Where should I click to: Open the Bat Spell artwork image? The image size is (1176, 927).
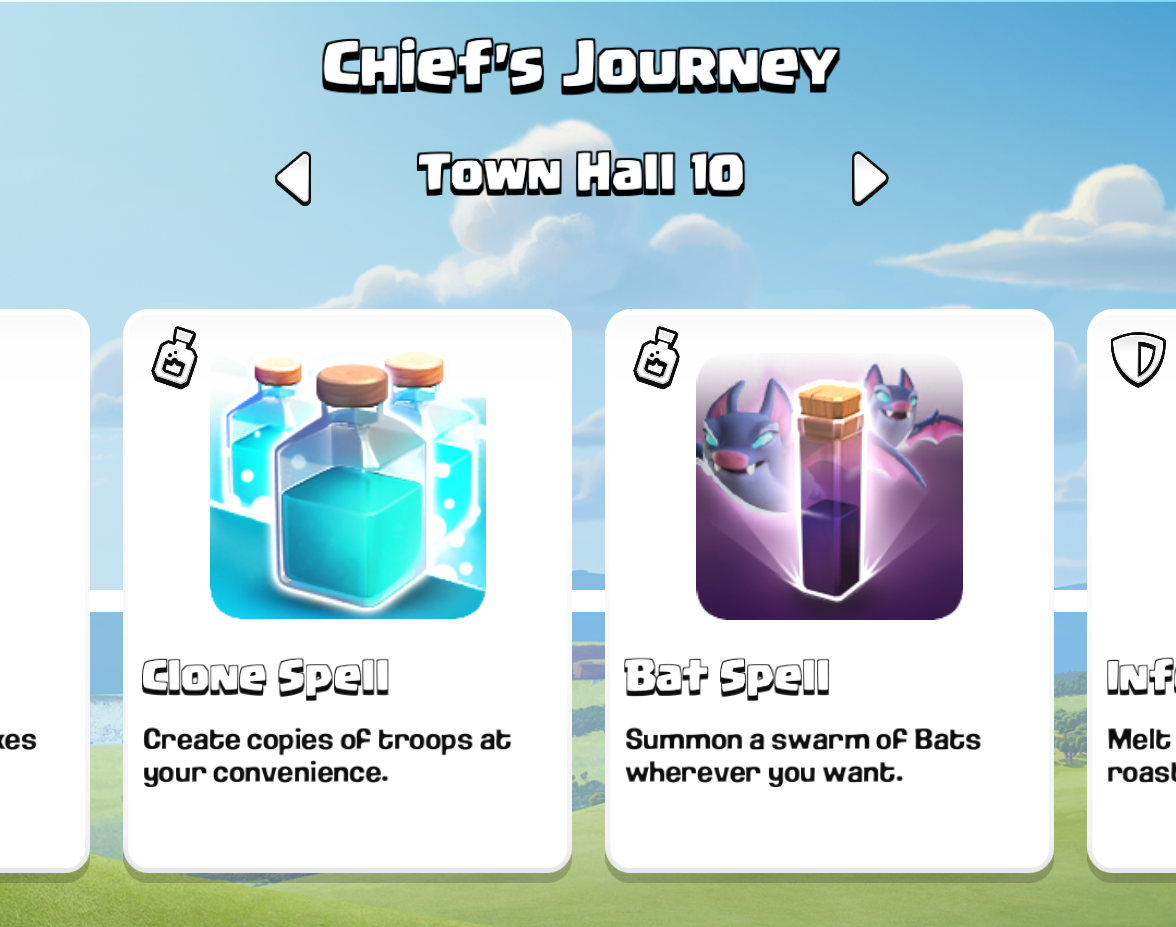[x=830, y=486]
